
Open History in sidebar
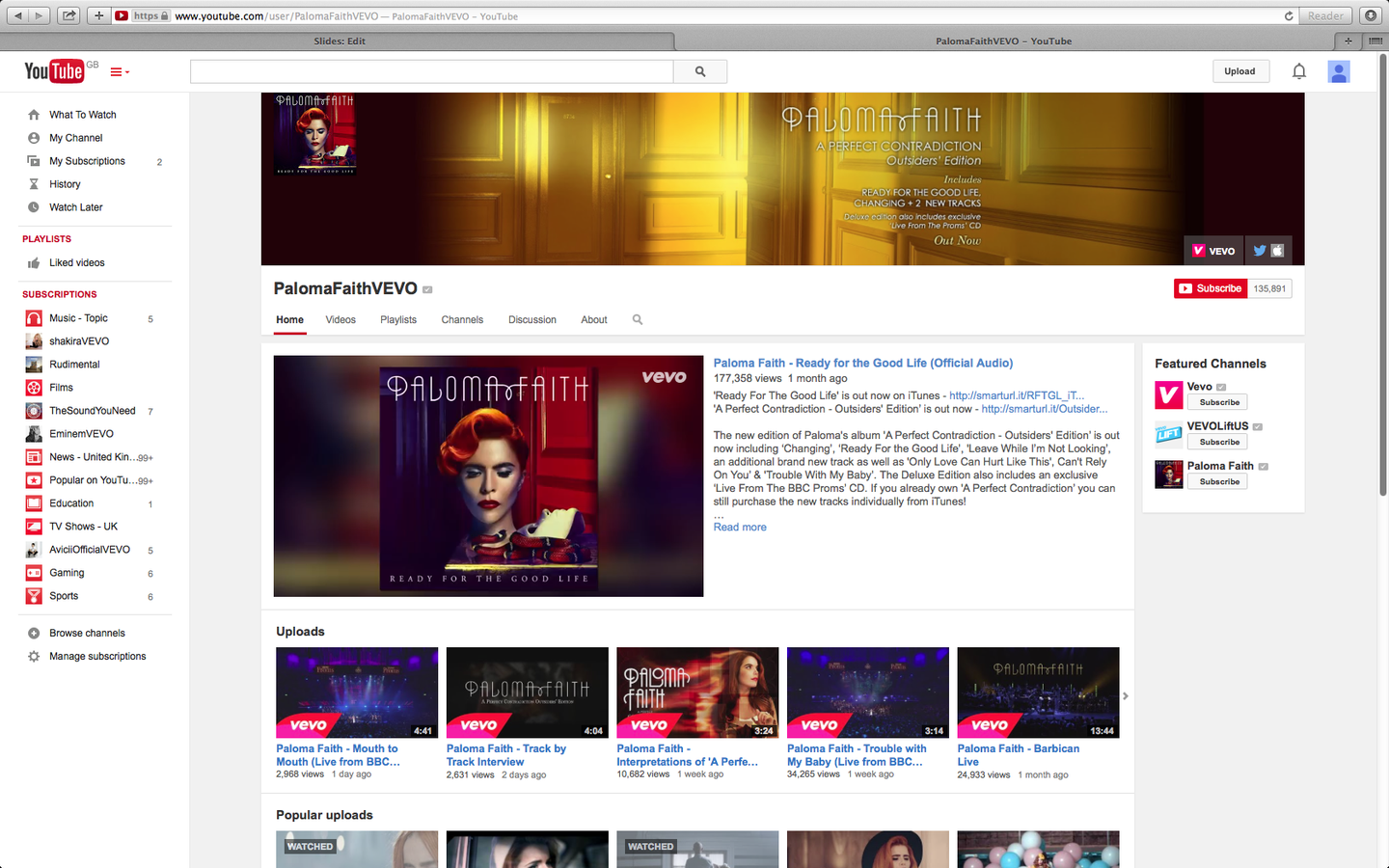[65, 184]
